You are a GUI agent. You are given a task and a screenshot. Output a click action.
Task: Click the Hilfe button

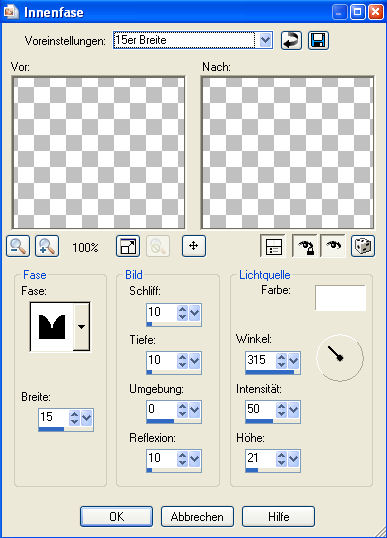(x=278, y=516)
